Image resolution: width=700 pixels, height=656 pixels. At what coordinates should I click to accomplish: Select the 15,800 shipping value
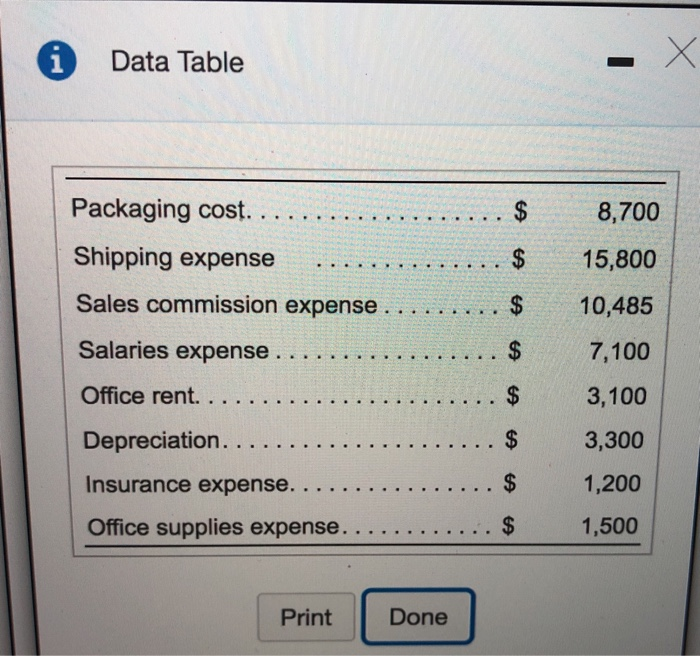[x=619, y=259]
